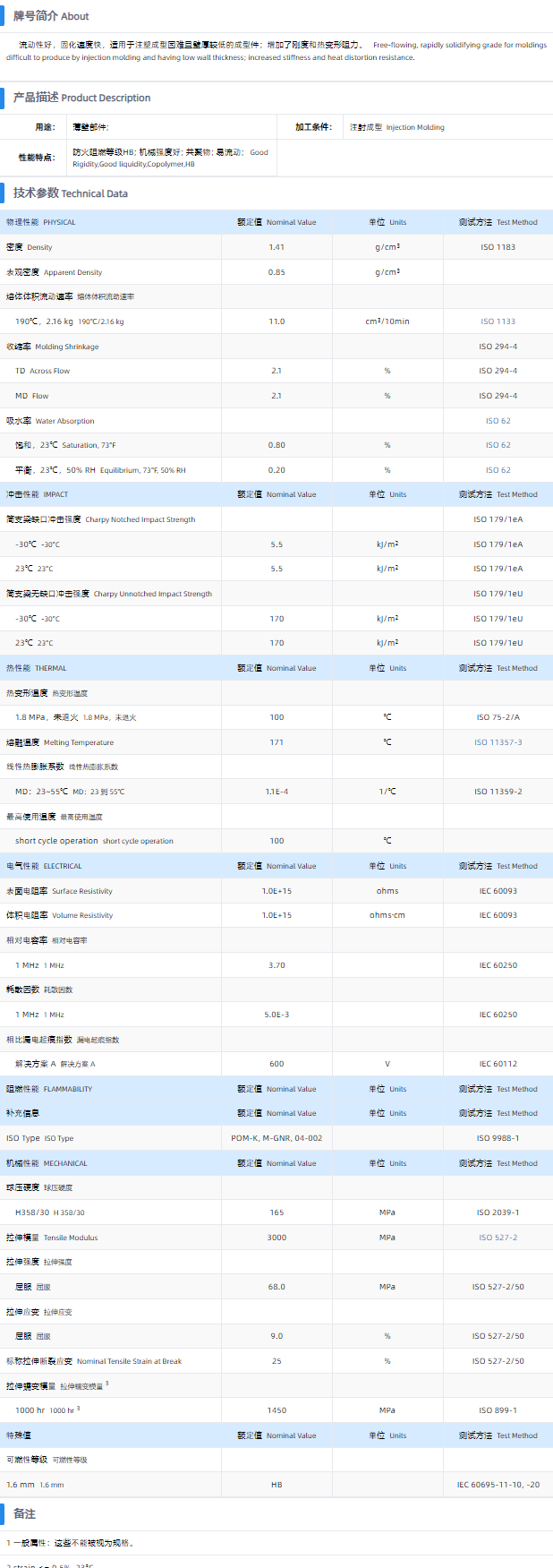Screen dimensions: 553x1568
Task: Select the thermal expansion value 1.1E-4
Action: 276,792
